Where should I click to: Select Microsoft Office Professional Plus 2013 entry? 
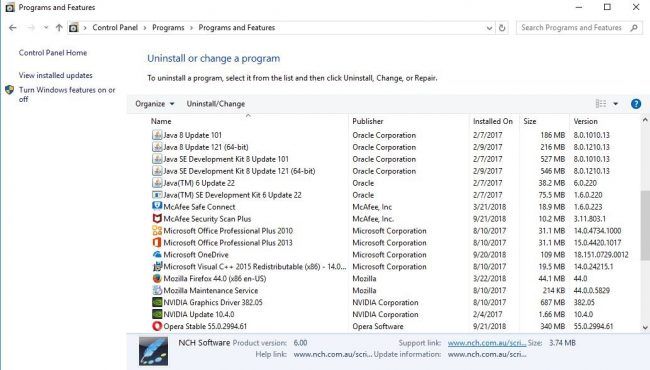pyautogui.click(x=228, y=243)
